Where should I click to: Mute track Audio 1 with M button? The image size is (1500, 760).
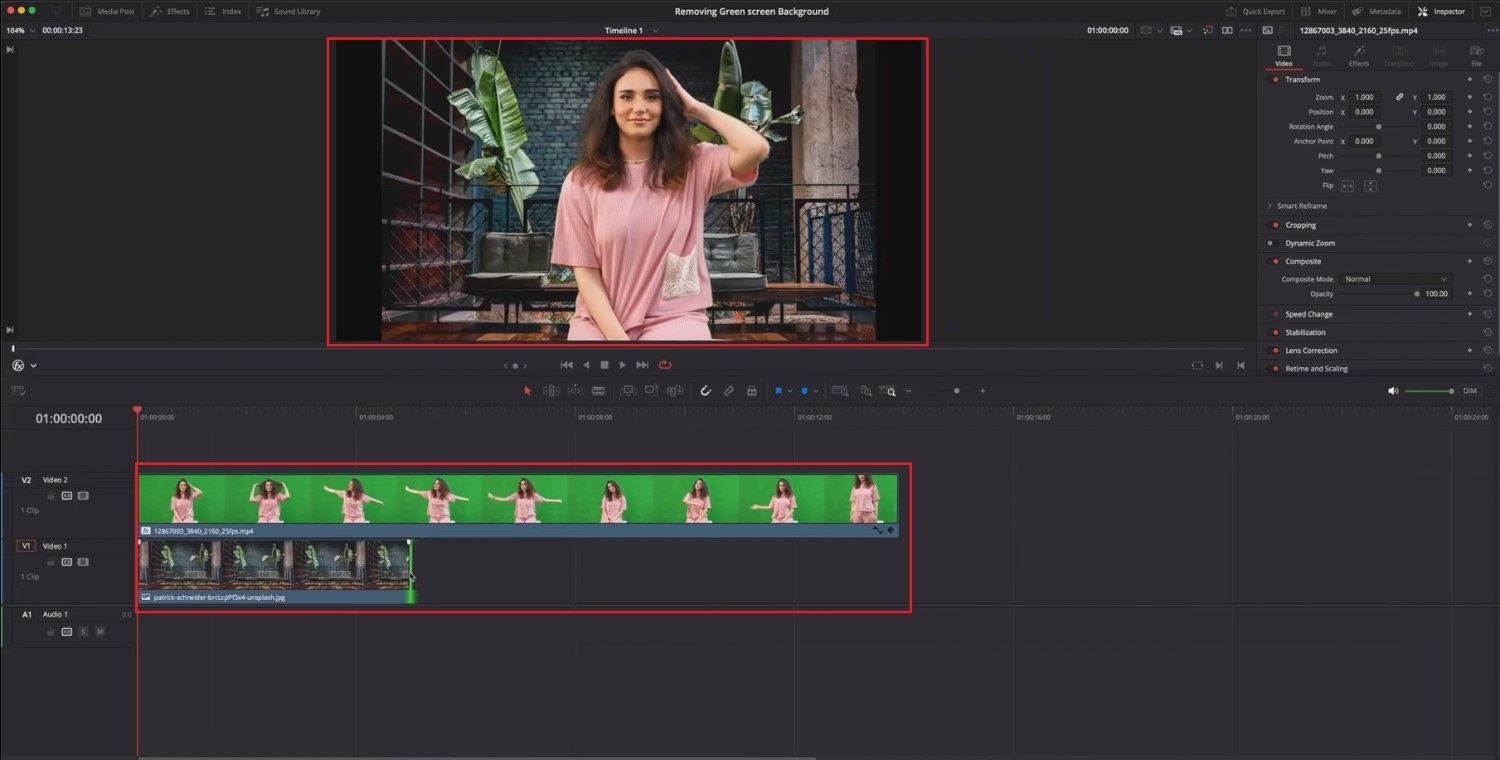pyautogui.click(x=100, y=632)
